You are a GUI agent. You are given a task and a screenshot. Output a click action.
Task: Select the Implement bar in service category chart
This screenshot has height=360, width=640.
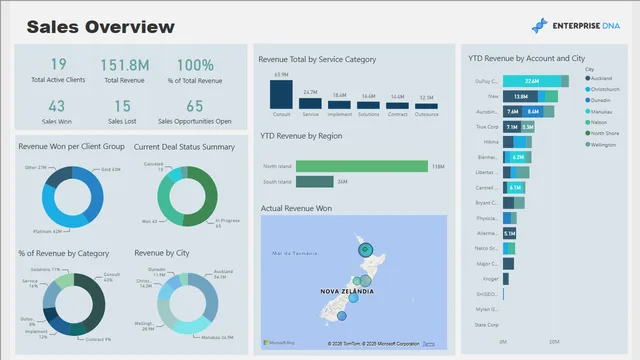point(339,105)
